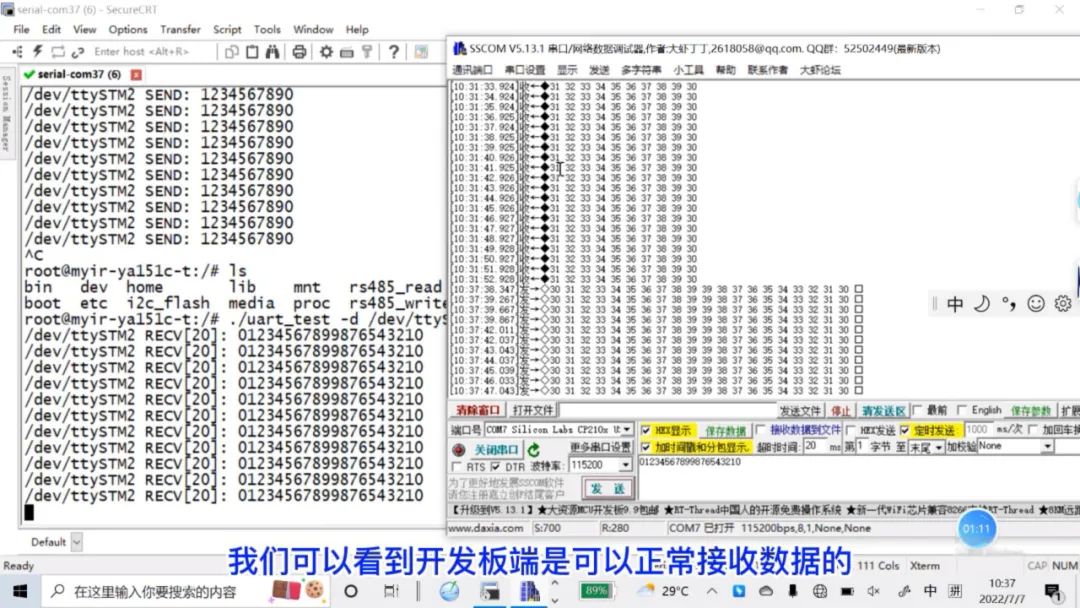Image resolution: width=1080 pixels, height=608 pixels.
Task: Click the IME toolbar settings gear
Action: pos(1063,304)
